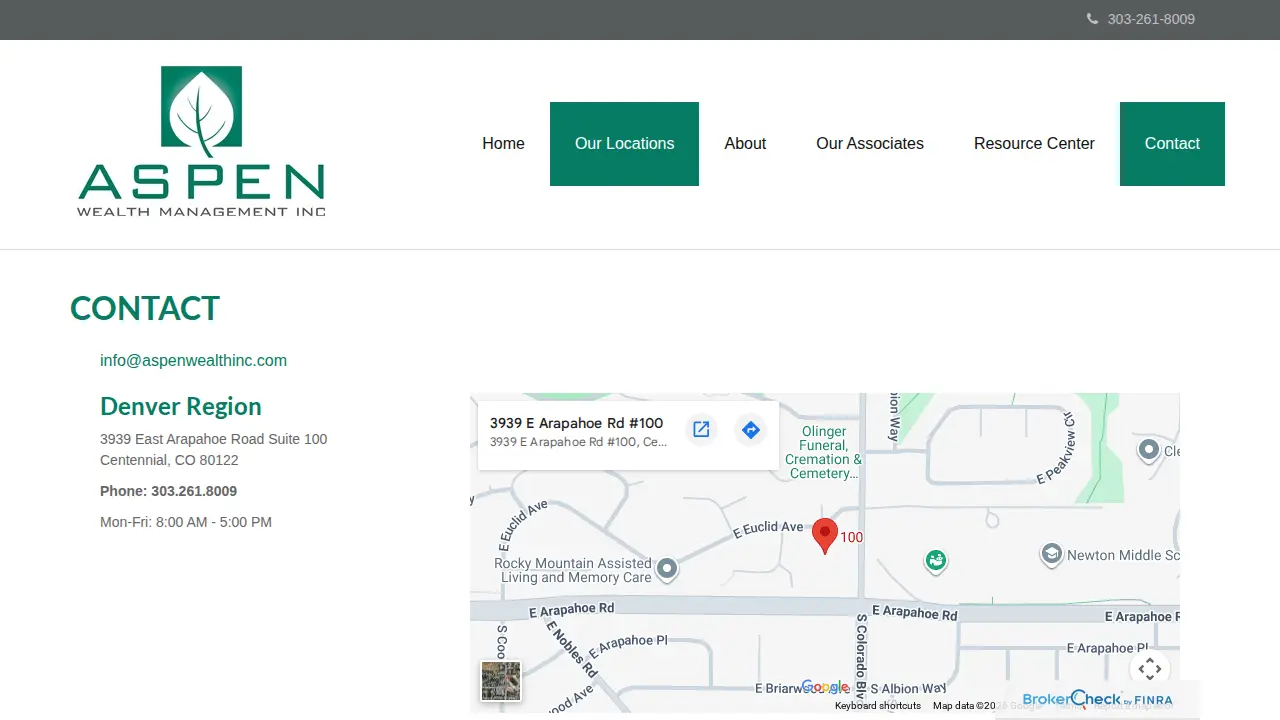
Task: Call 303-261-8009 from top bar
Action: 1151,19
